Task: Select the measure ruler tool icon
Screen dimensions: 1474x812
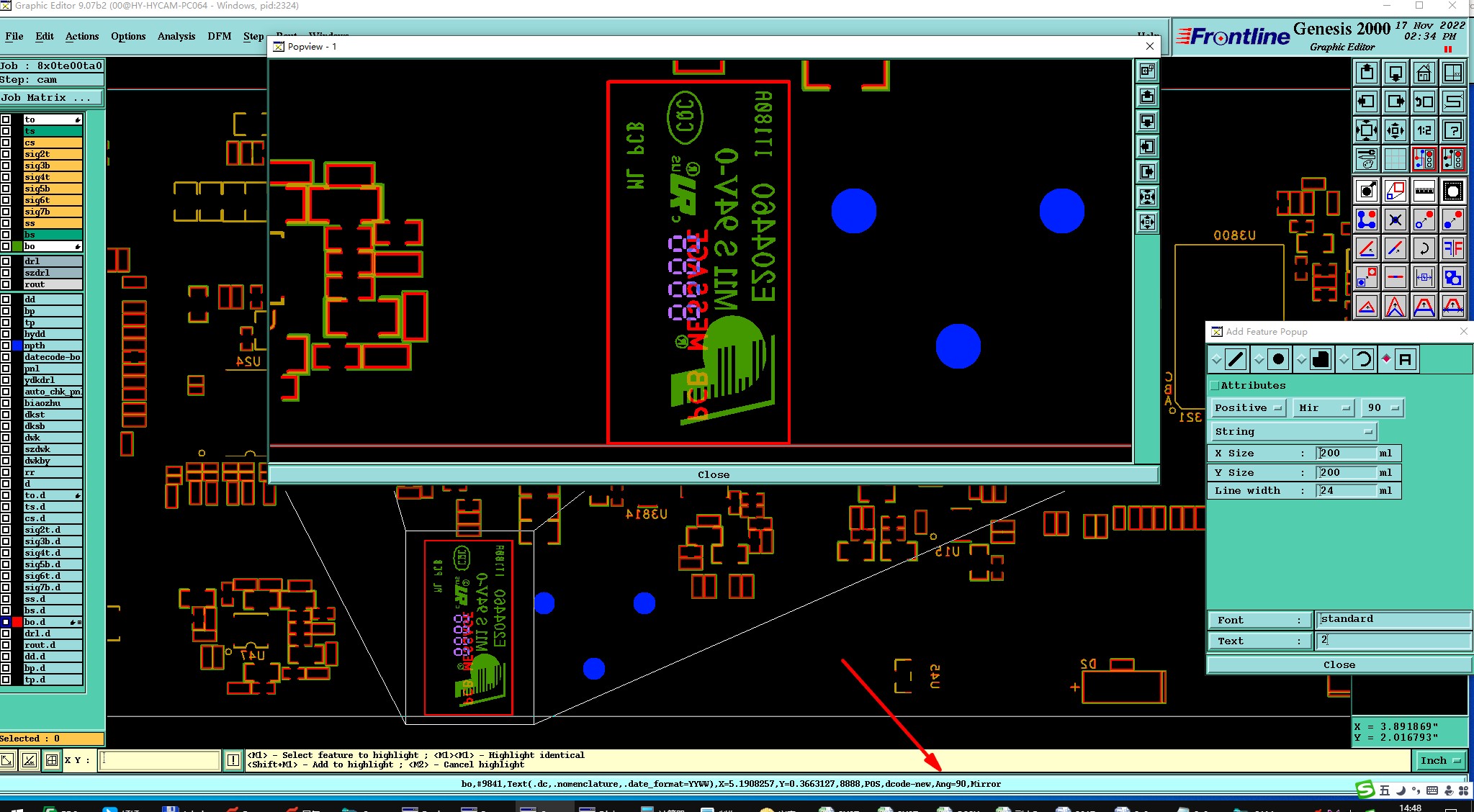Action: [x=1424, y=191]
